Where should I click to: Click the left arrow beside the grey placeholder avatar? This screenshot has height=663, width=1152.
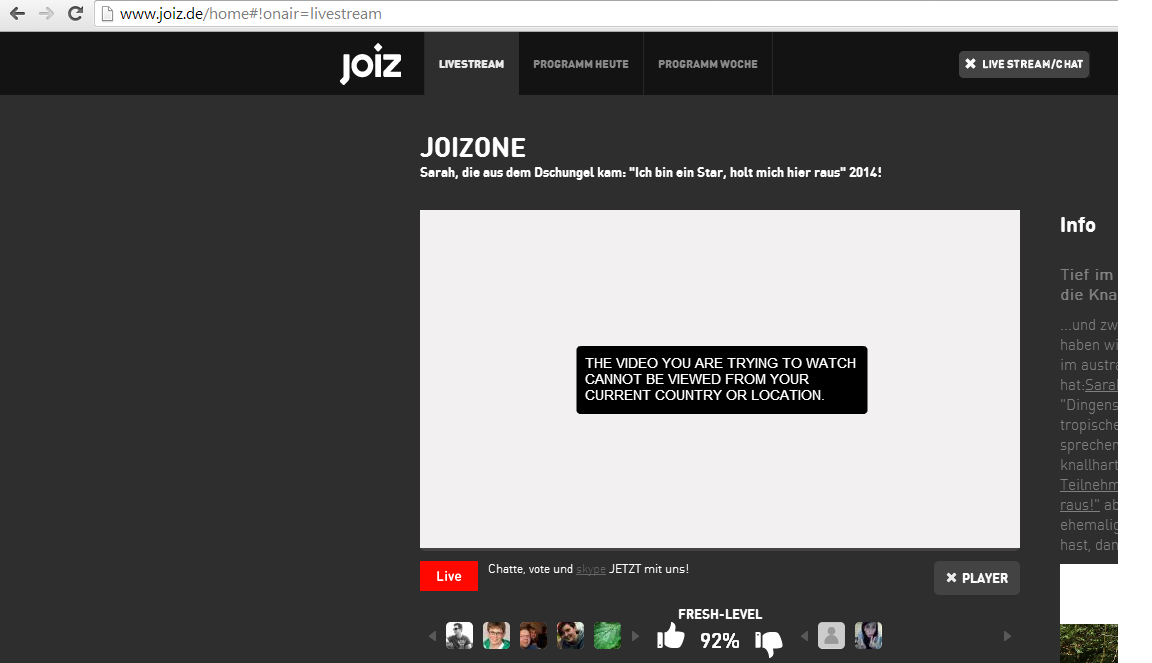804,637
